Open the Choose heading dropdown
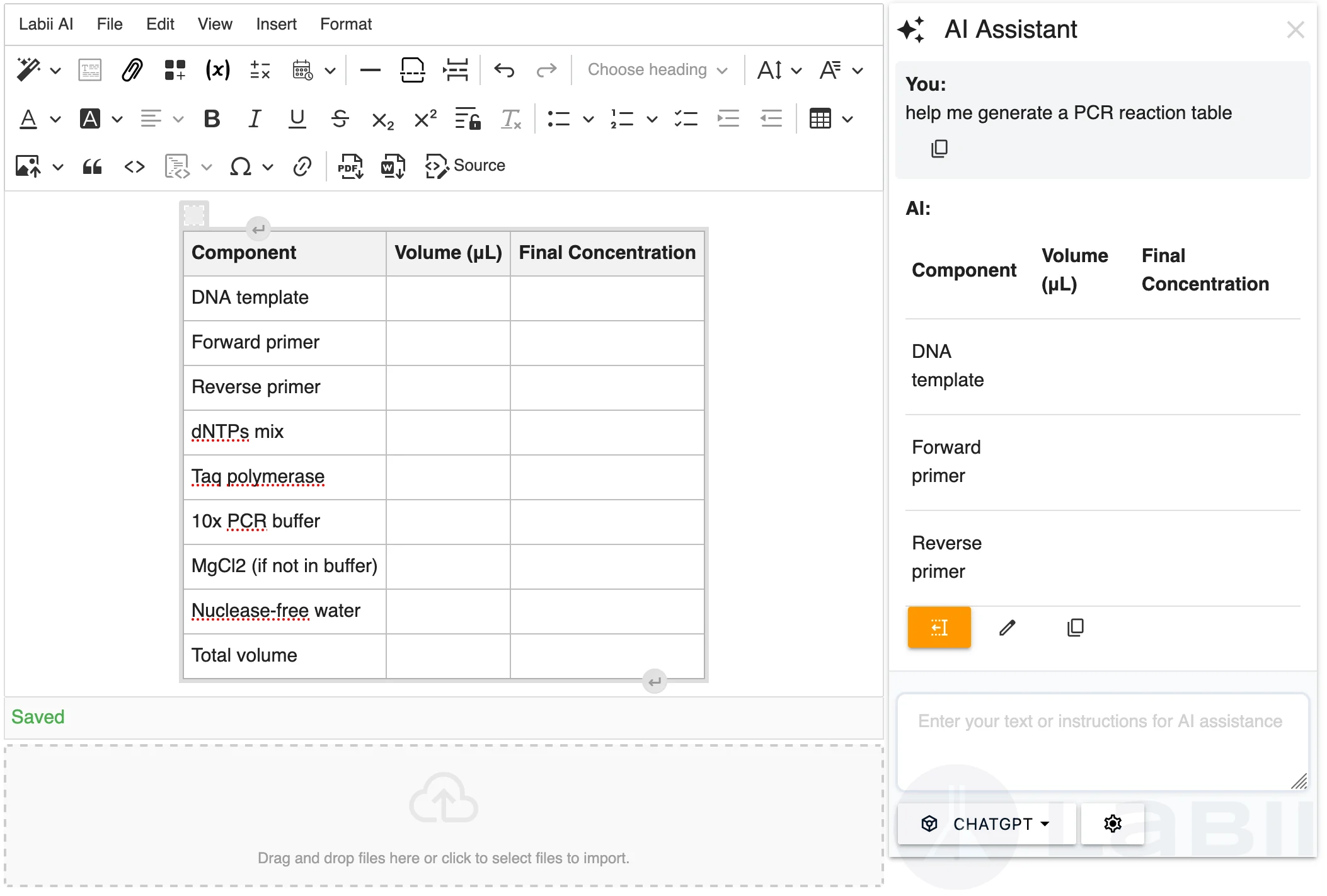 pos(658,70)
